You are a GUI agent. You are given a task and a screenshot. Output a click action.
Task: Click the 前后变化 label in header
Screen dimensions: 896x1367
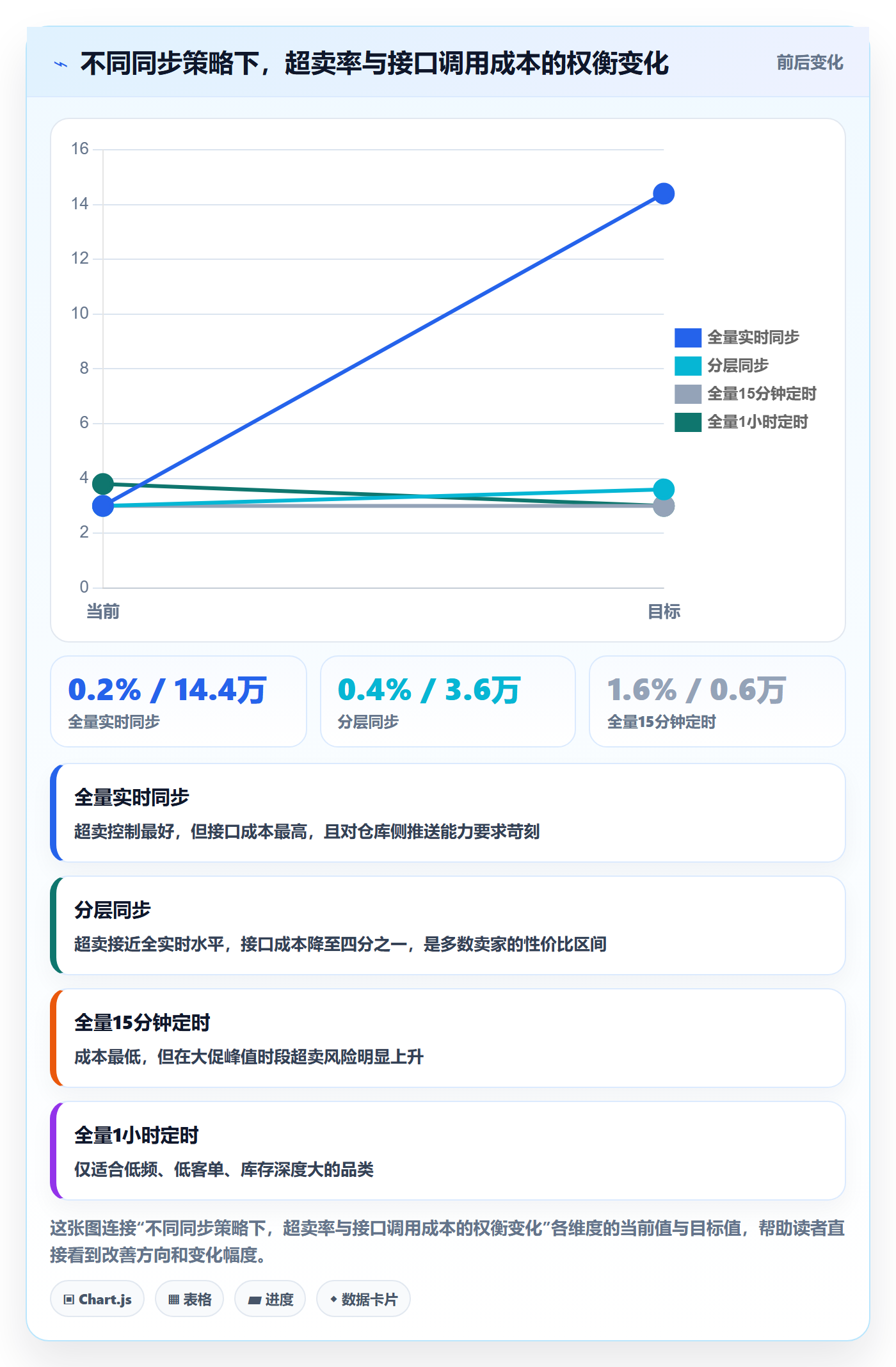tap(810, 62)
